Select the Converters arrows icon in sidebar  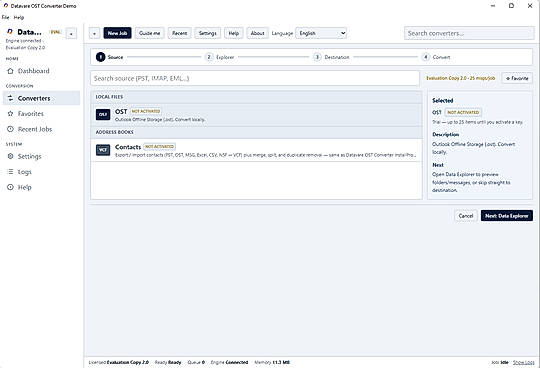tap(10, 98)
